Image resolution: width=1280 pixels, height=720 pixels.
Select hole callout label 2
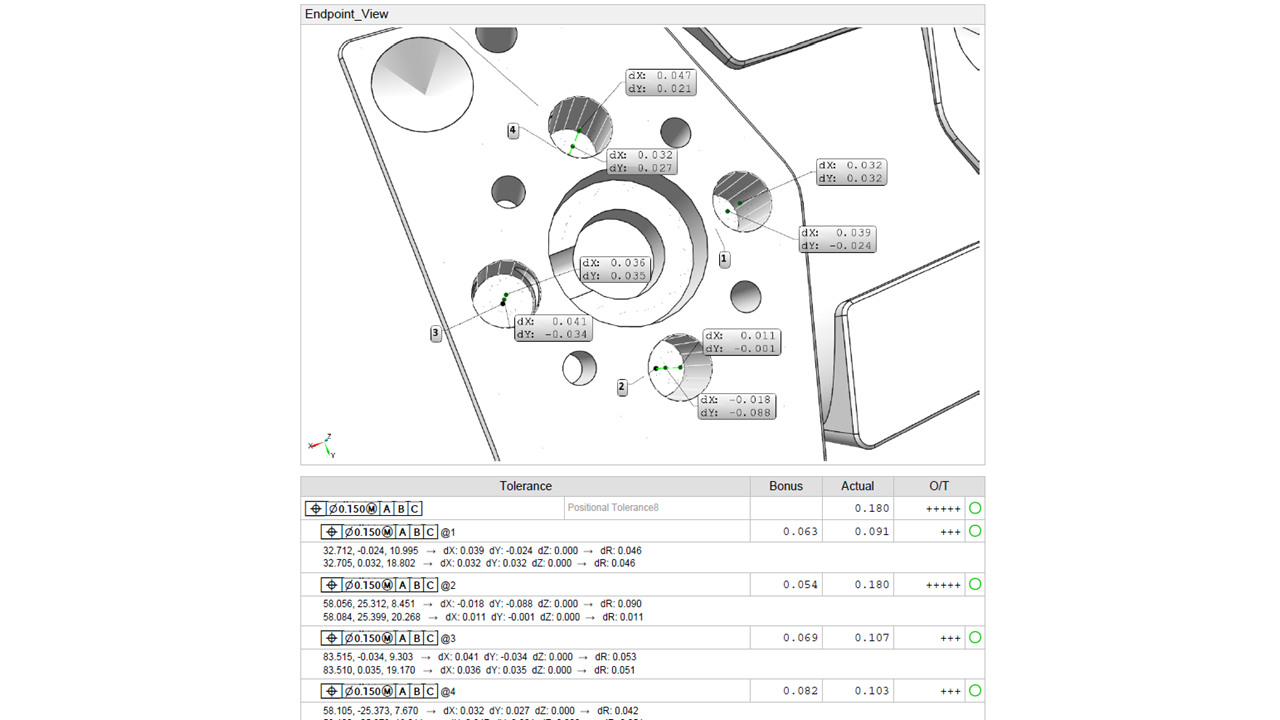pyautogui.click(x=622, y=387)
